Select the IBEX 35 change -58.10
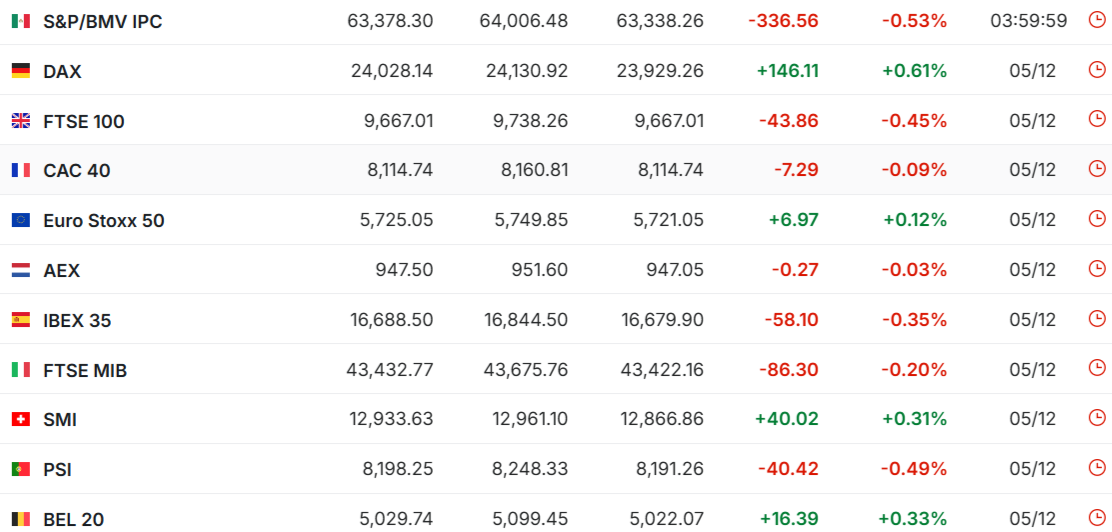The image size is (1112, 532). click(791, 320)
